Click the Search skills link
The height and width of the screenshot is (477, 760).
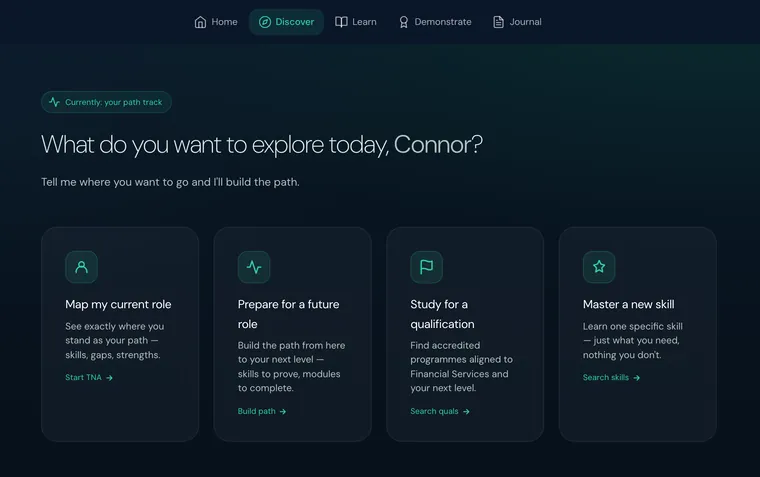click(x=612, y=378)
